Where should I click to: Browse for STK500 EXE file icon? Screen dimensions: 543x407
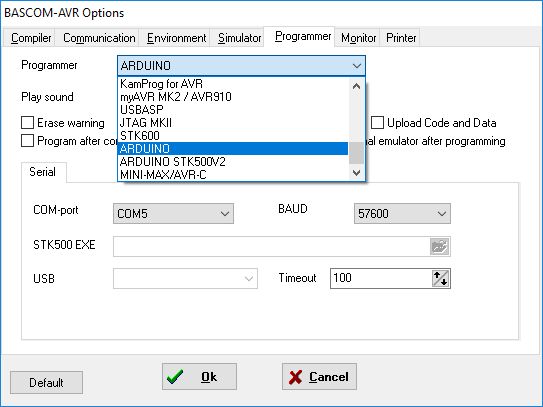pos(439,247)
